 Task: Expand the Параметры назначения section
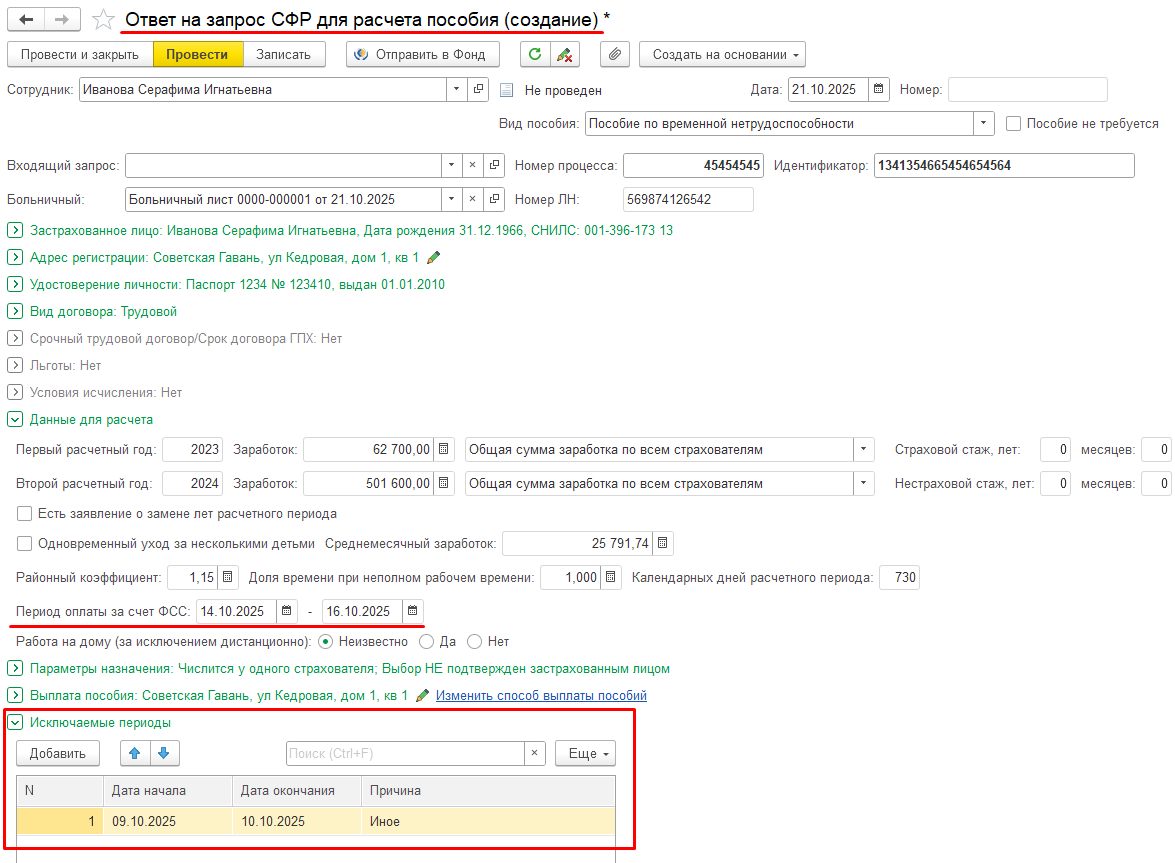point(15,669)
